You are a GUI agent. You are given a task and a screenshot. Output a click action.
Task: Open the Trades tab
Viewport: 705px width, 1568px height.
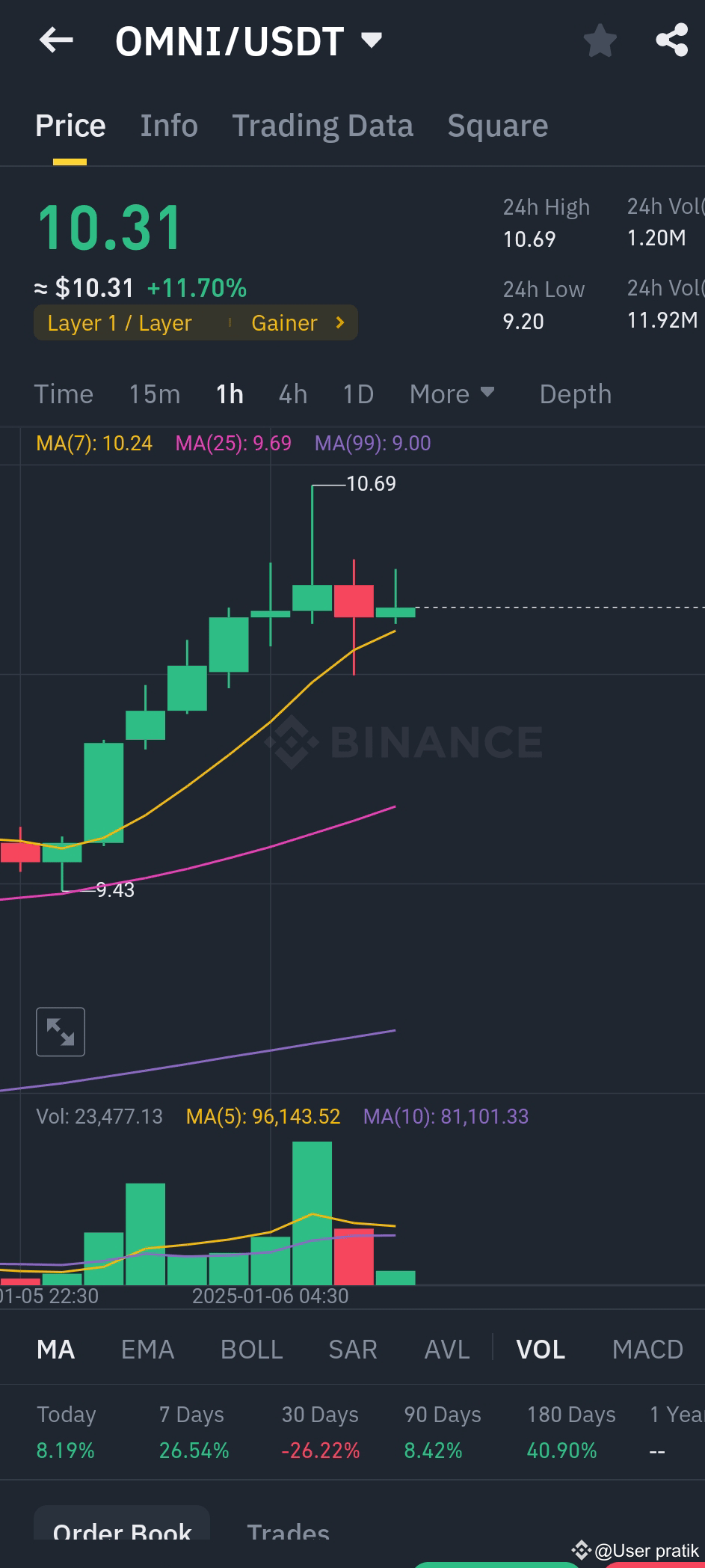coord(288,1531)
